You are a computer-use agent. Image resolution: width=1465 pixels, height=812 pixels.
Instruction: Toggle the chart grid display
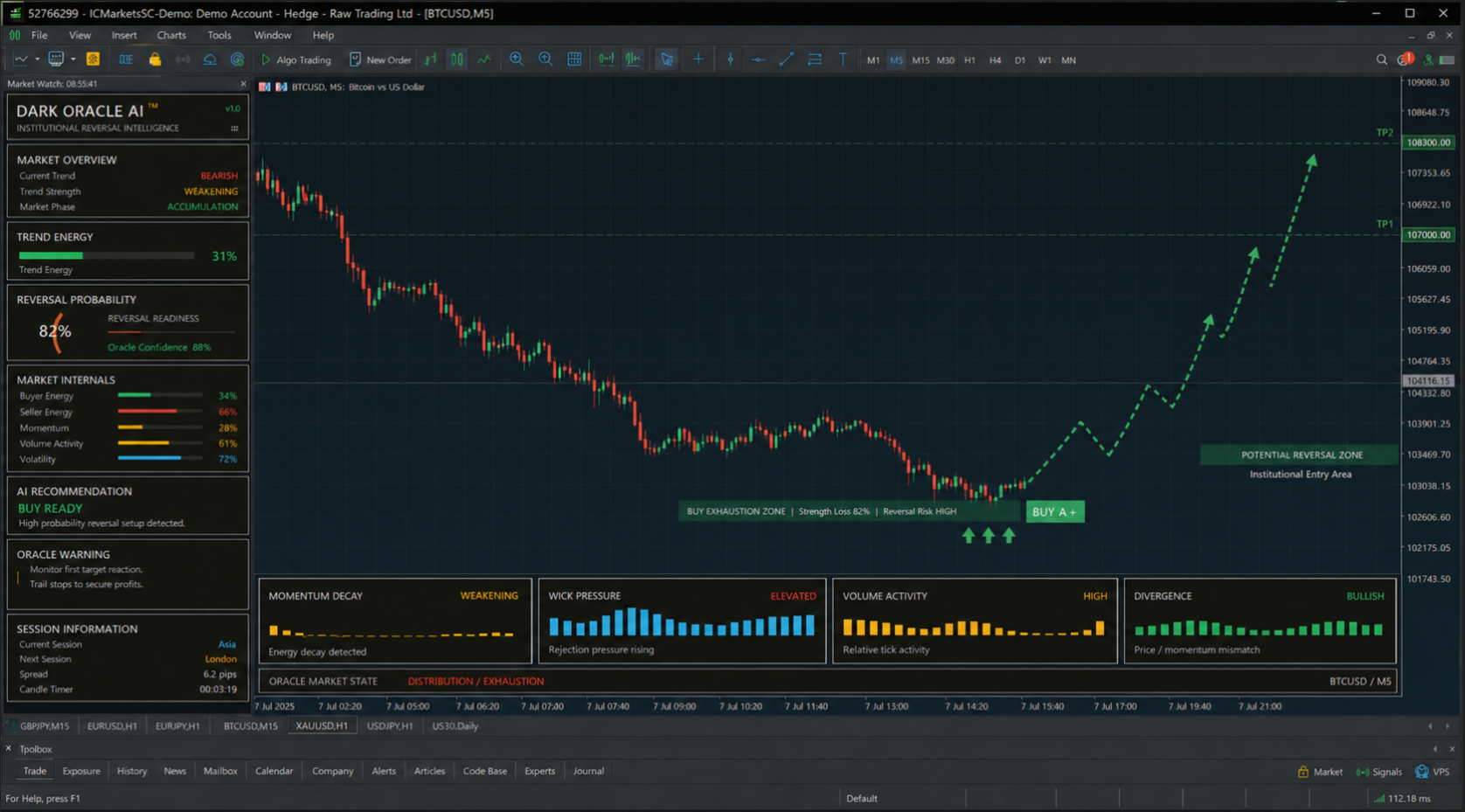574,59
